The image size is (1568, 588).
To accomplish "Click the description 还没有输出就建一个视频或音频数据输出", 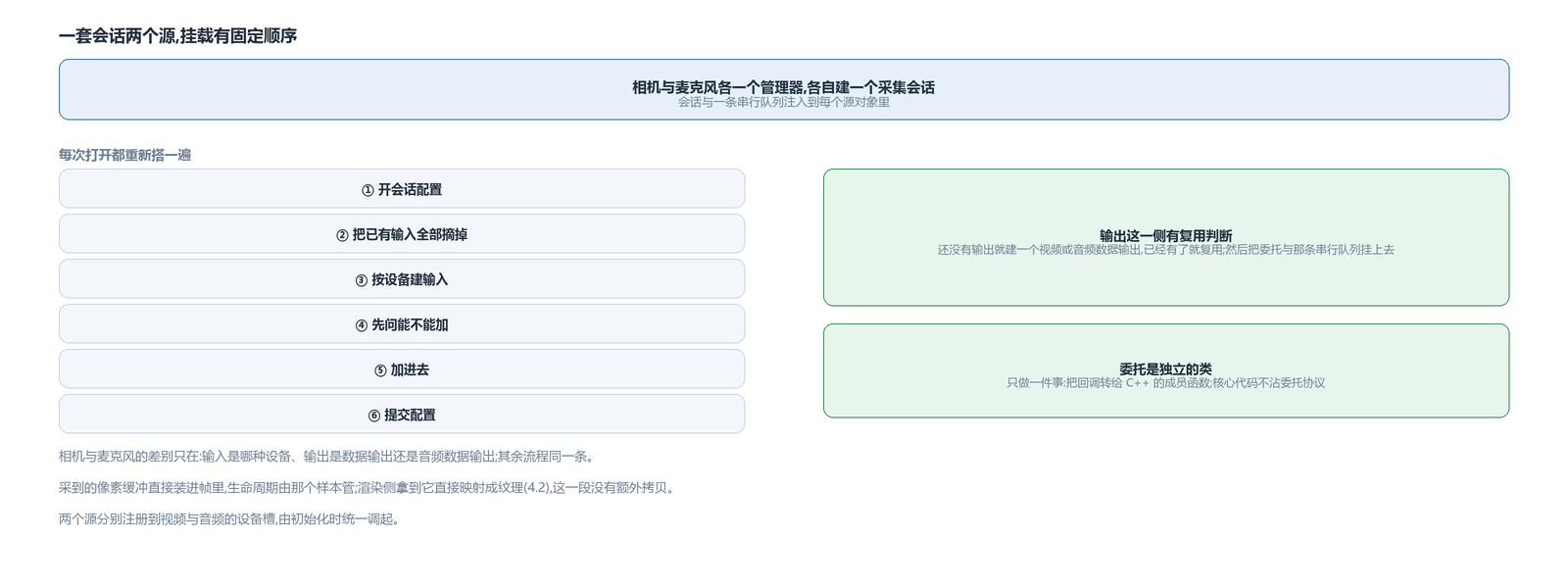I will (1166, 250).
